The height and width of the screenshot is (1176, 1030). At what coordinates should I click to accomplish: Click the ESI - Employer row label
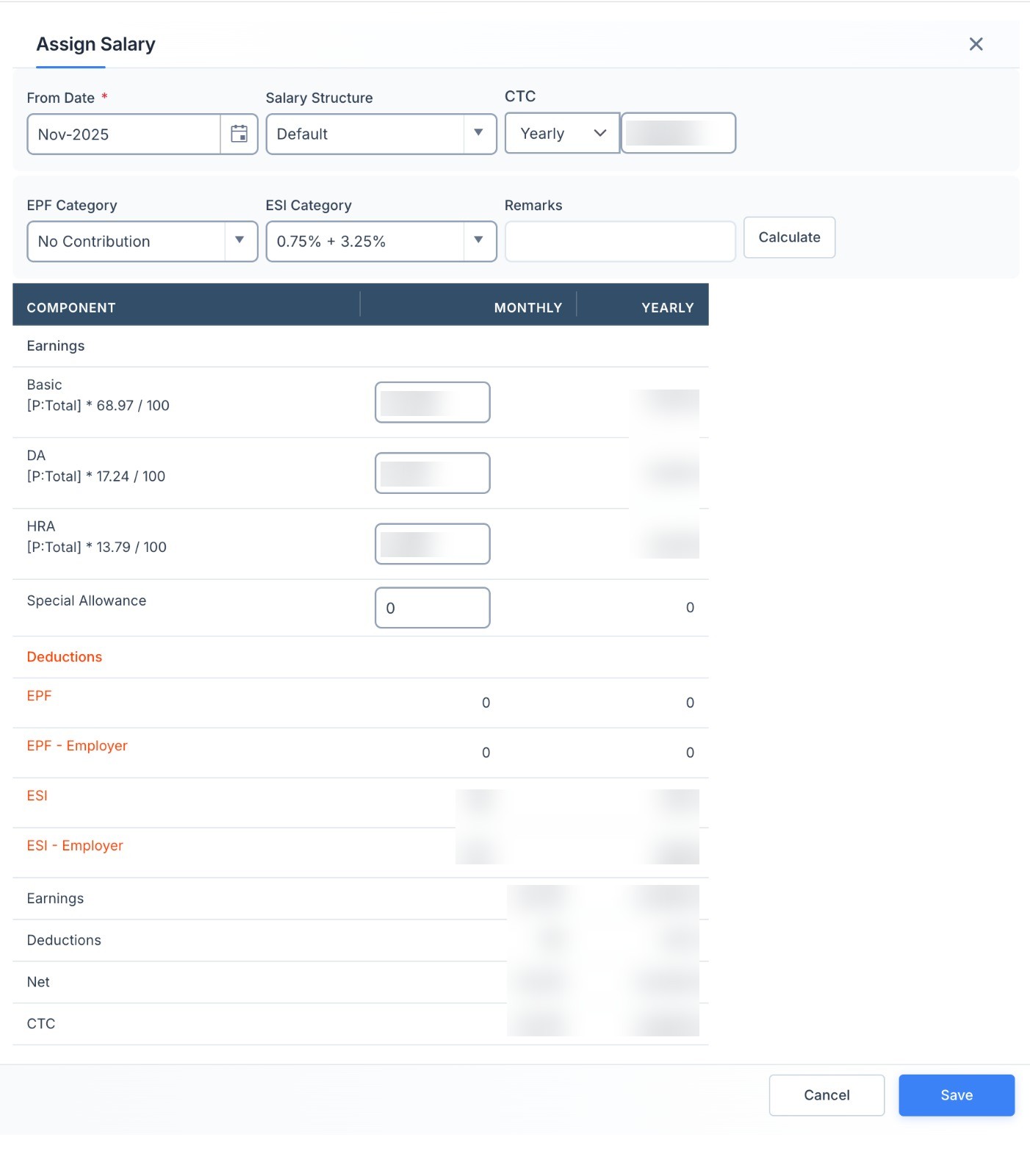[75, 845]
